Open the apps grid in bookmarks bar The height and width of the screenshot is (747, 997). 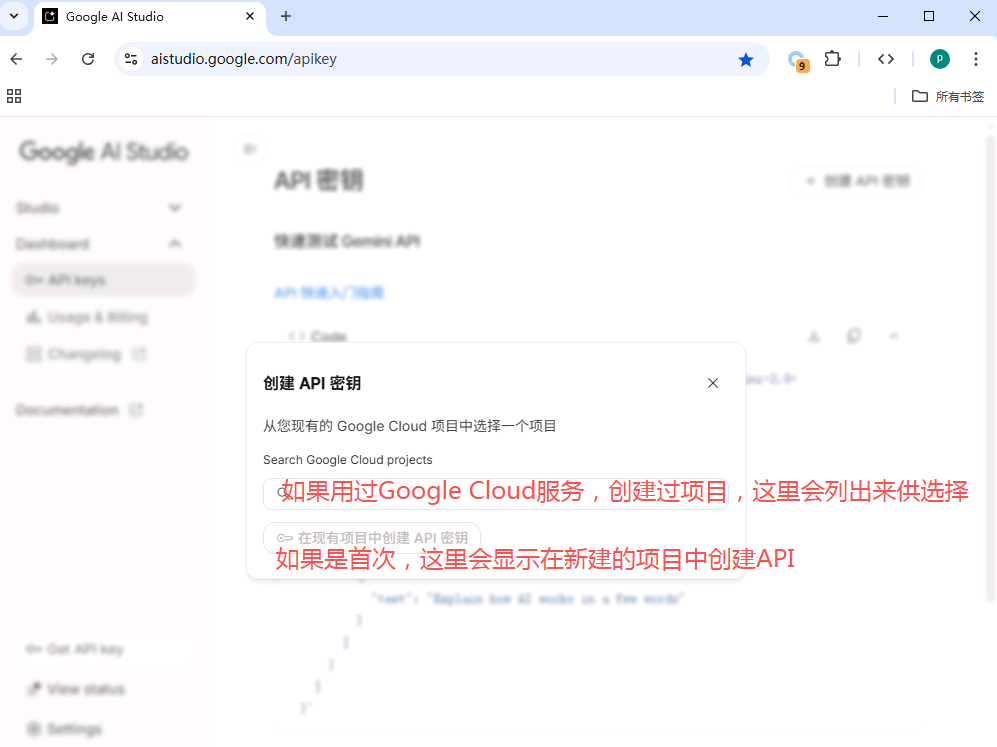(14, 96)
